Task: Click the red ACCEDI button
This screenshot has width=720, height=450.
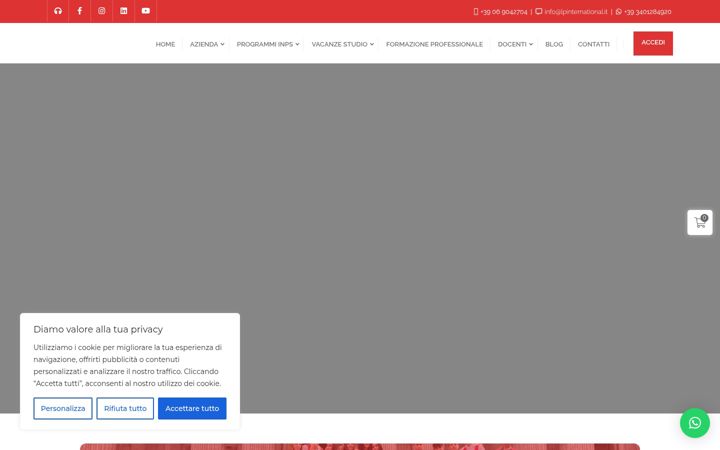Action: click(653, 43)
